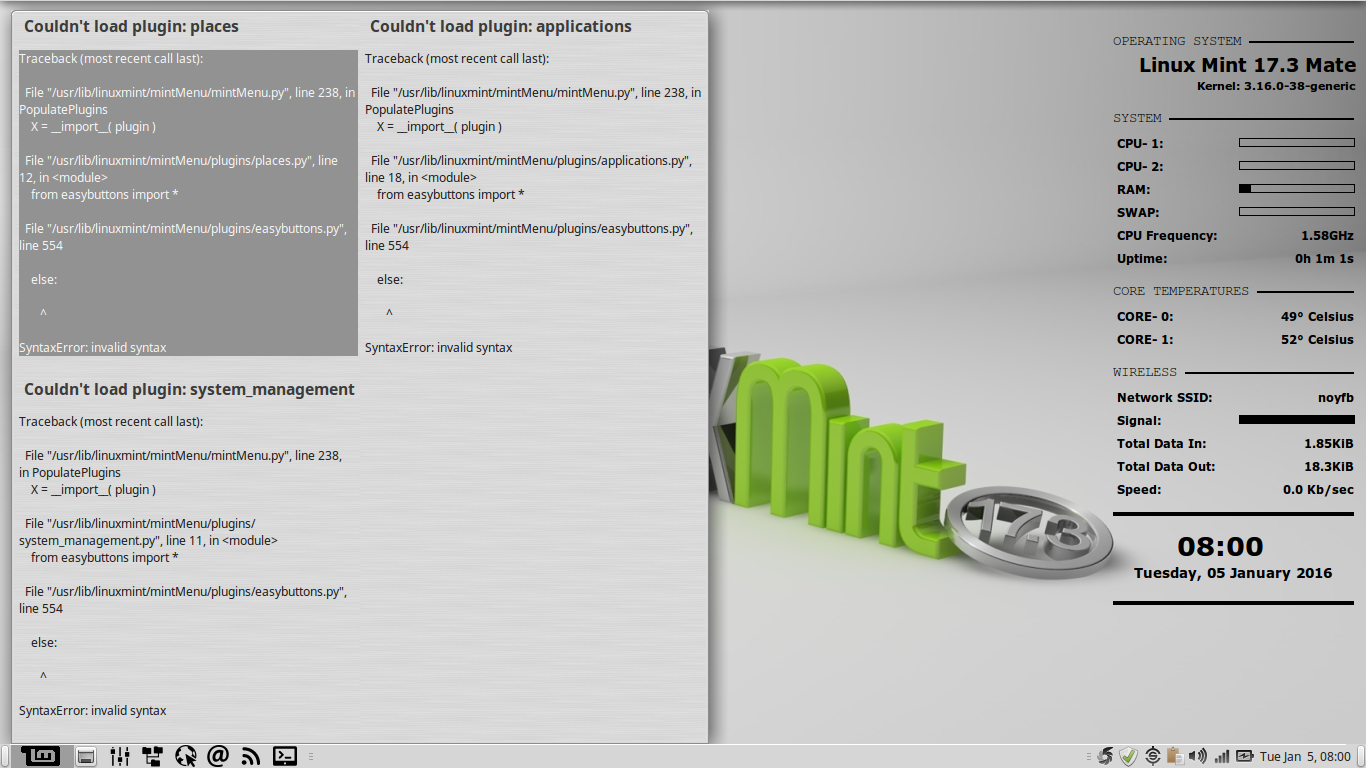Screen dimensions: 1366x768
Task: Click "SyntaxError: invalid syntax" under the applications plugin
Action: 438,348
